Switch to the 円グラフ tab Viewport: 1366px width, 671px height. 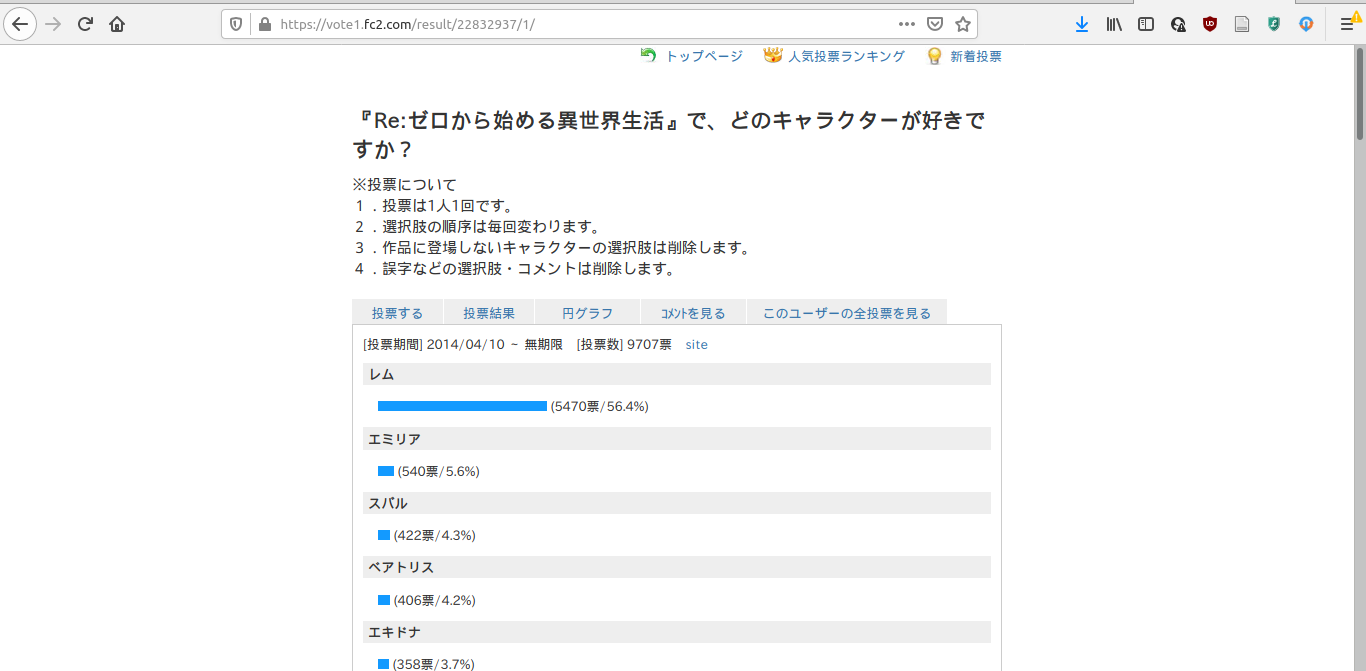[587, 313]
